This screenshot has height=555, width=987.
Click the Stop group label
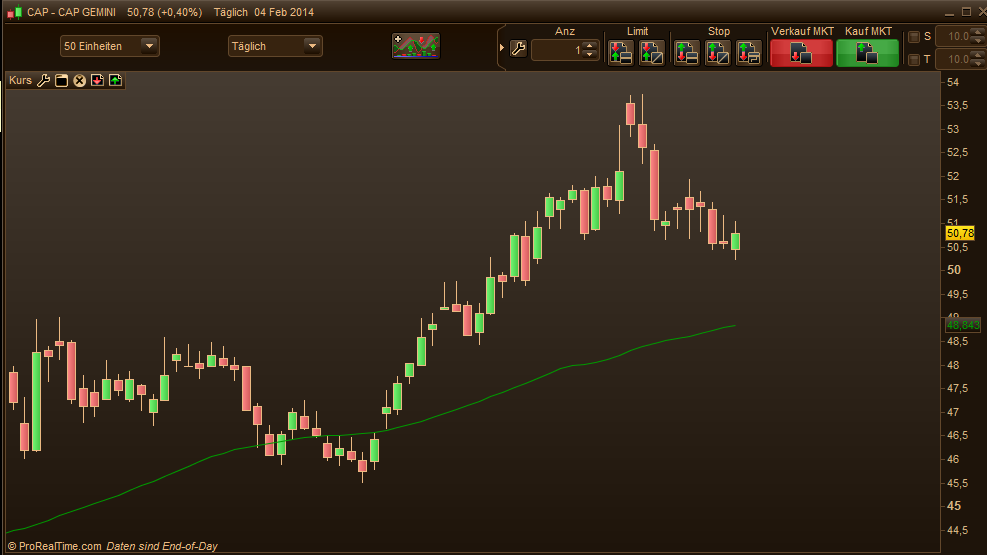pos(718,31)
